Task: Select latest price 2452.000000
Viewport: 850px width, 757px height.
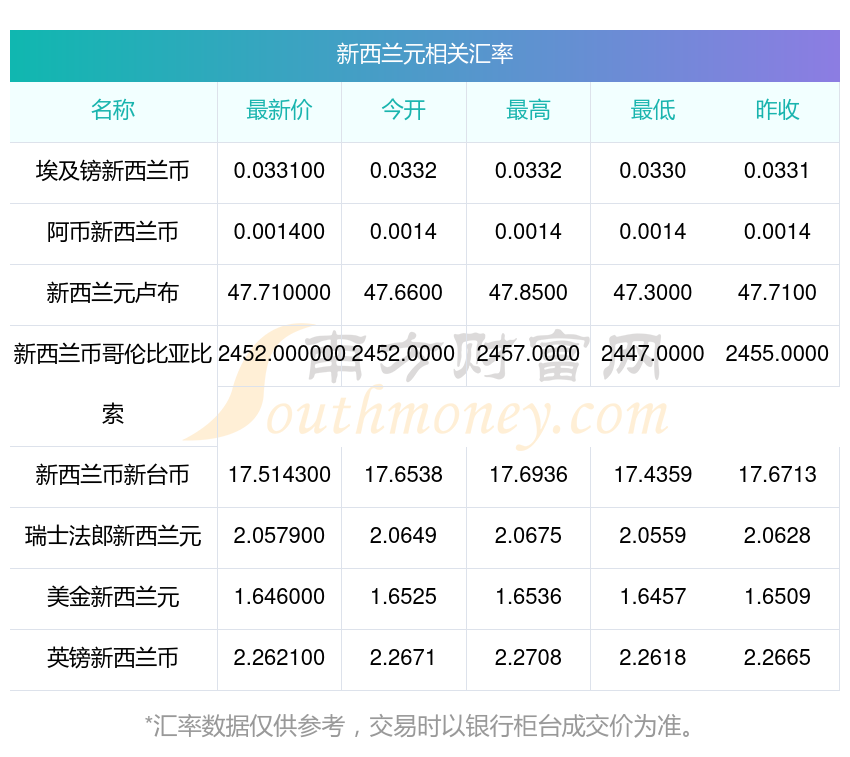Action: point(281,354)
